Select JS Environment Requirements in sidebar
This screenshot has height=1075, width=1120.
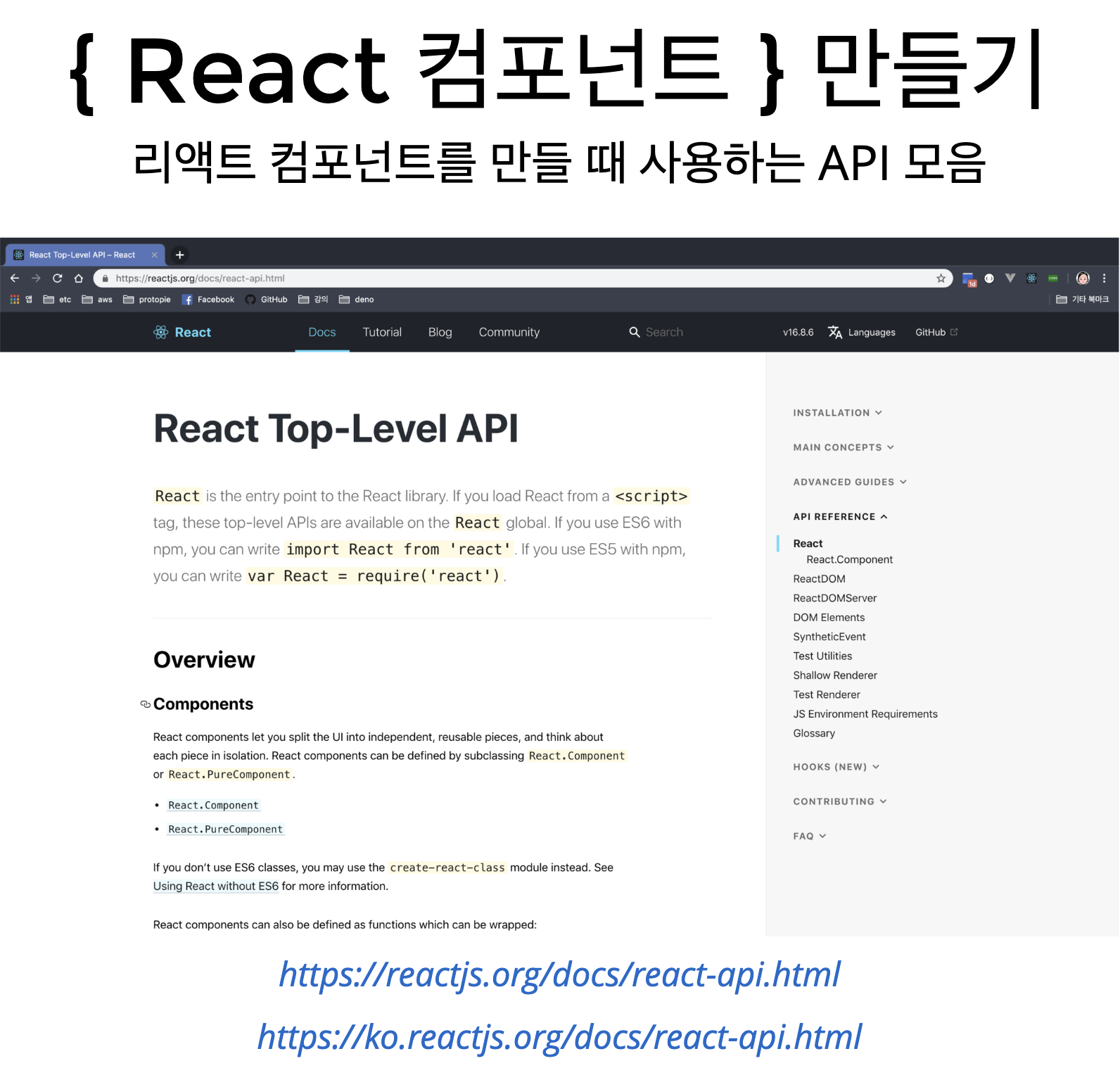[x=865, y=714]
